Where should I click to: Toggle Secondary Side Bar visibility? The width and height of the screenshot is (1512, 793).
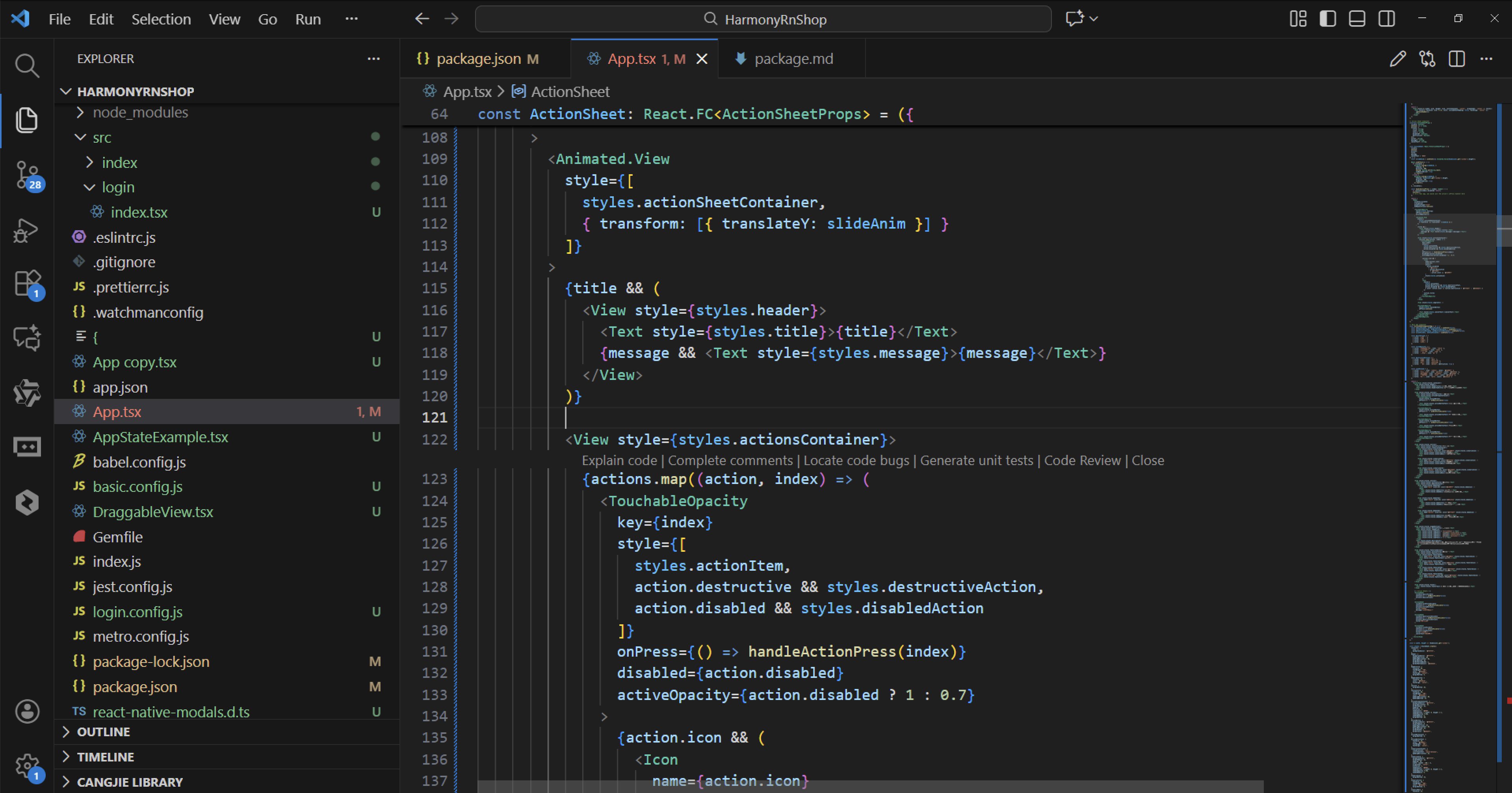click(1386, 19)
